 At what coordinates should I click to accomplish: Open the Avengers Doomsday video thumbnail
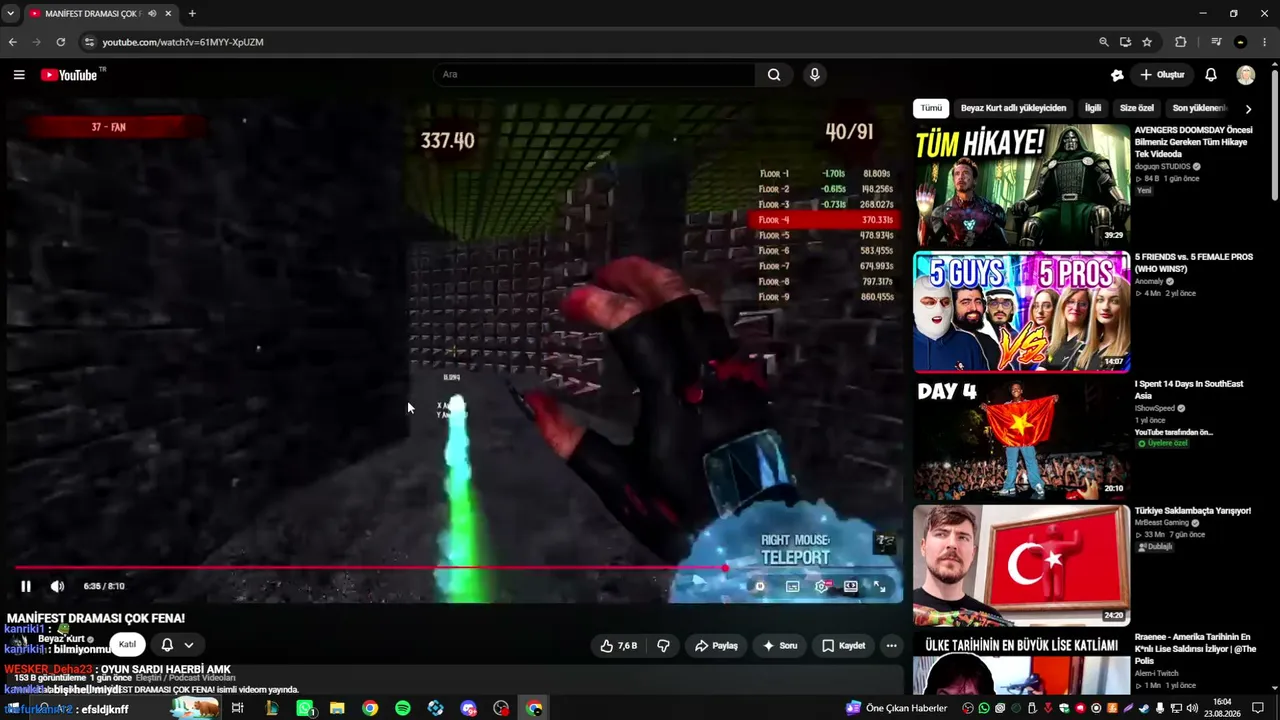pos(1021,185)
